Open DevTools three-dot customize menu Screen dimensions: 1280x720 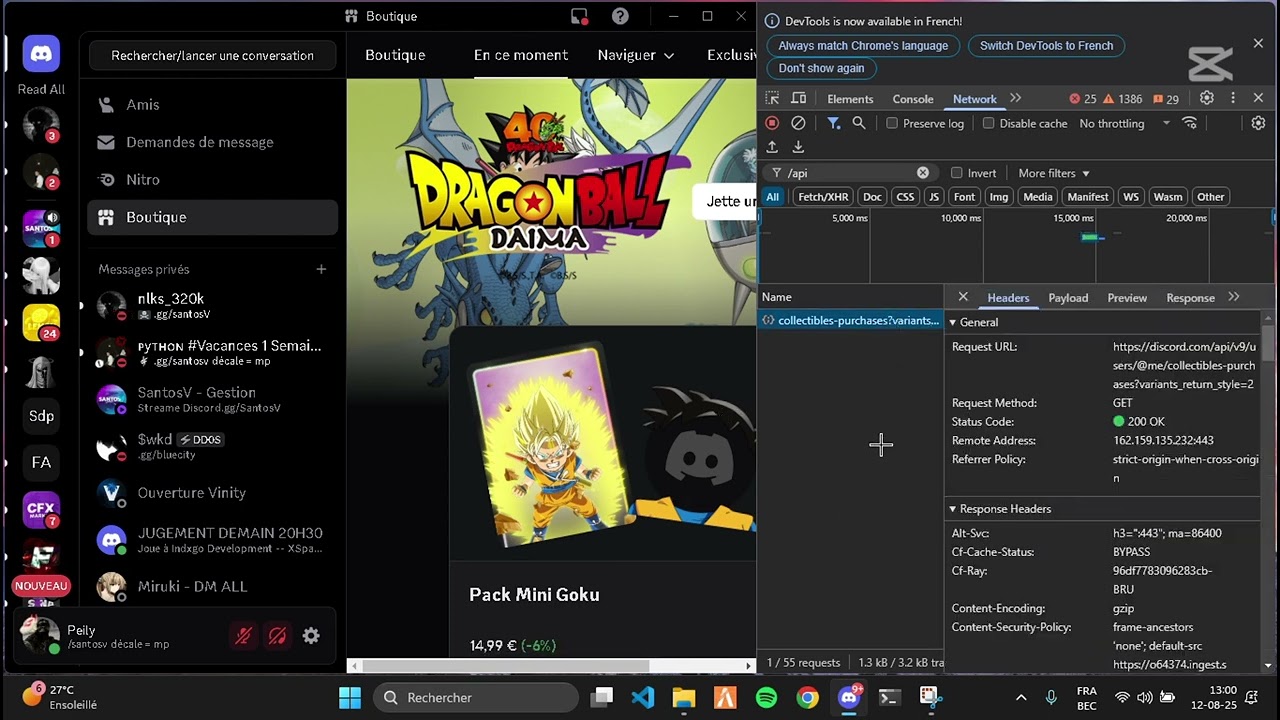pyautogui.click(x=1233, y=98)
